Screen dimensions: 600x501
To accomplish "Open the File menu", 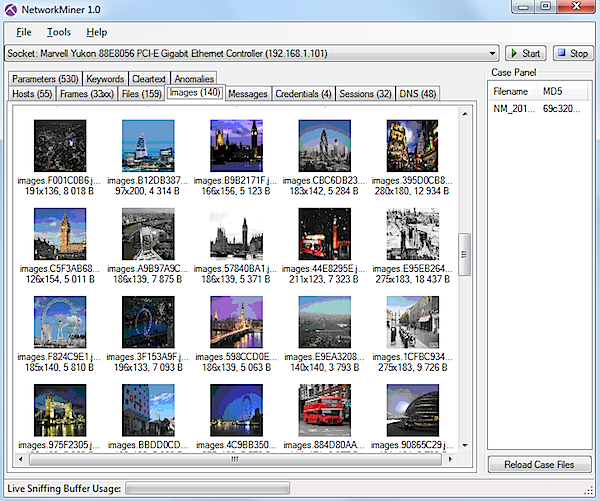I will click(24, 32).
